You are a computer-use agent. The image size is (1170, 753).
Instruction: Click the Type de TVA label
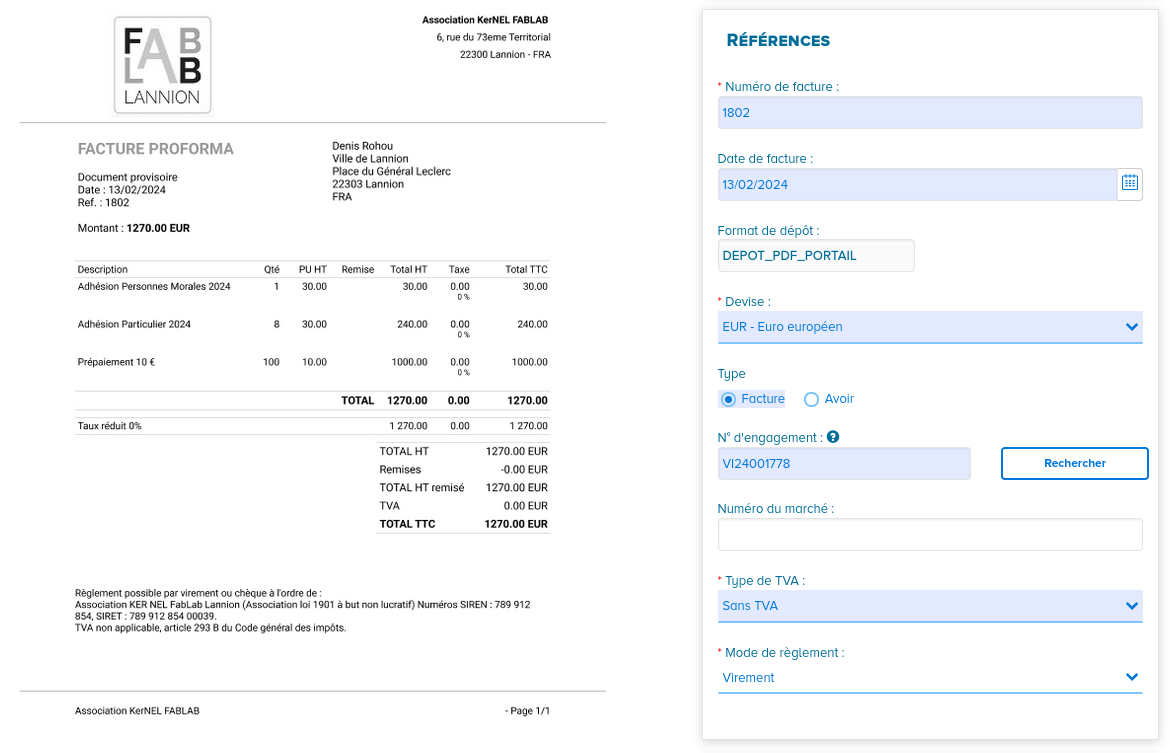point(764,581)
